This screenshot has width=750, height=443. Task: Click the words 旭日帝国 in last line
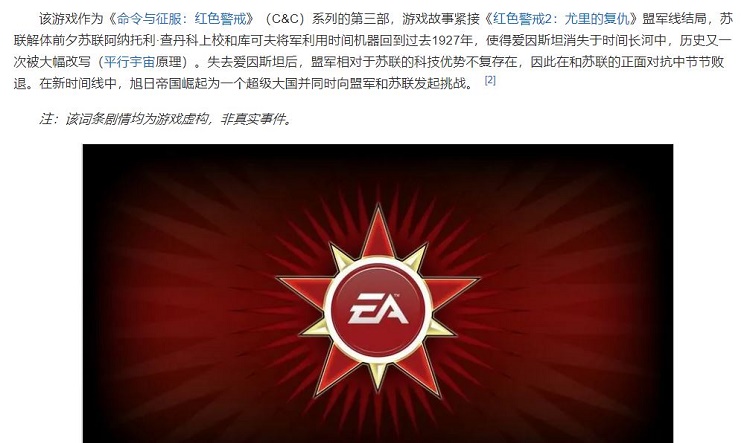(156, 83)
